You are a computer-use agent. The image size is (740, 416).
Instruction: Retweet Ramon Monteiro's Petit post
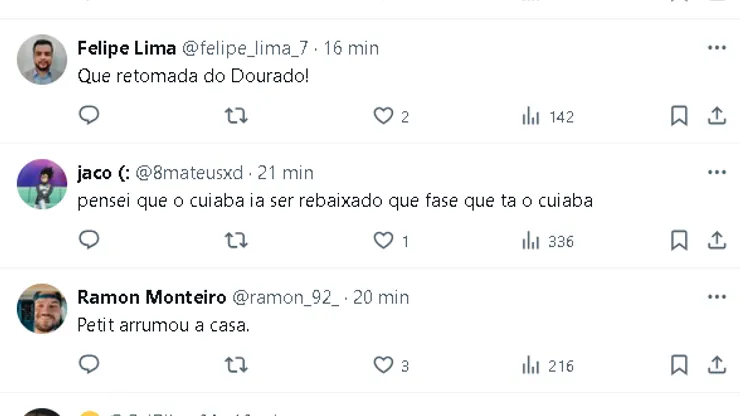click(236, 365)
